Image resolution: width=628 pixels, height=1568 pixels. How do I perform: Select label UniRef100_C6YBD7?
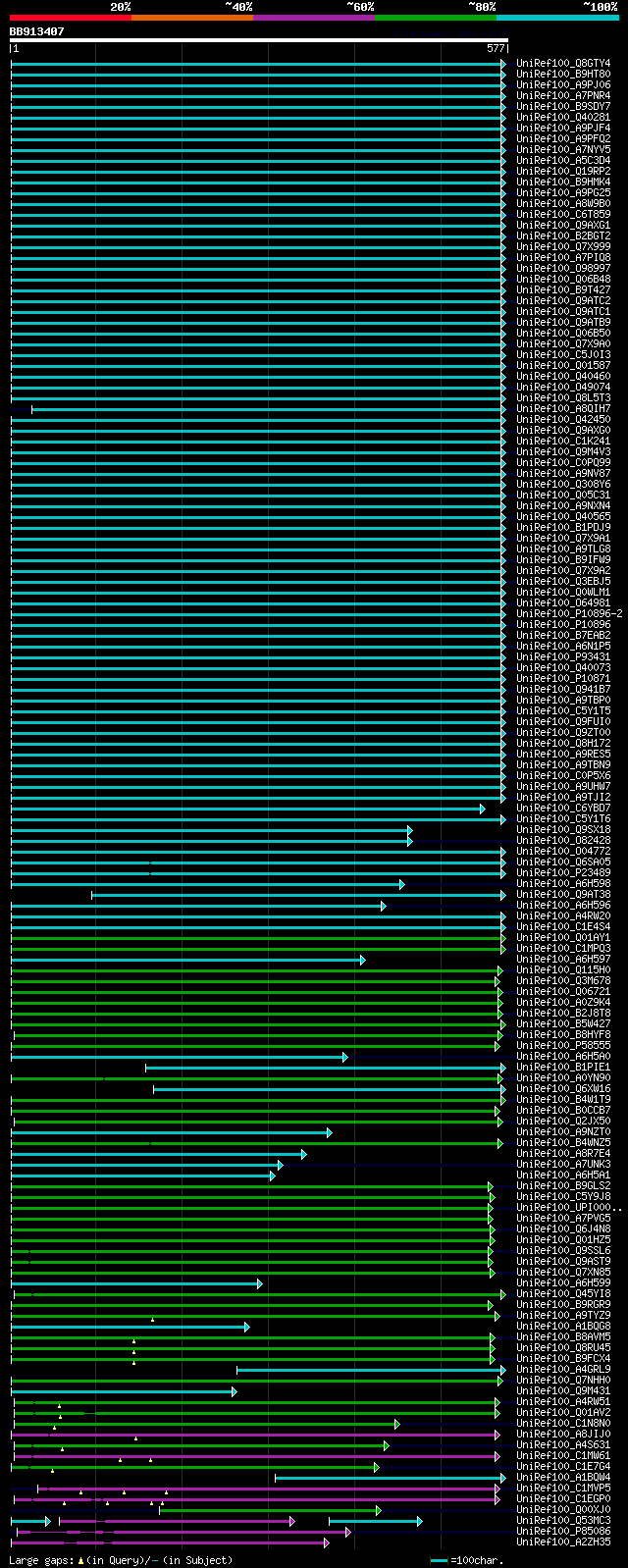[x=563, y=808]
